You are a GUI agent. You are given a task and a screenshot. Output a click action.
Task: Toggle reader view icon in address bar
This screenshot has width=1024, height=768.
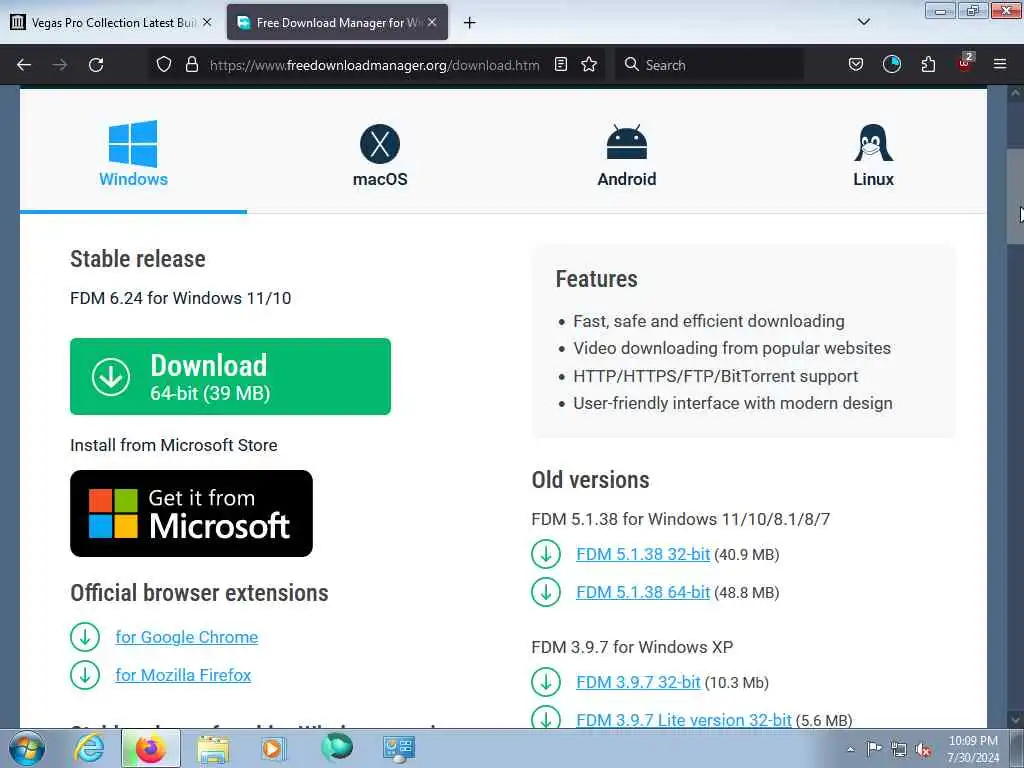(560, 65)
